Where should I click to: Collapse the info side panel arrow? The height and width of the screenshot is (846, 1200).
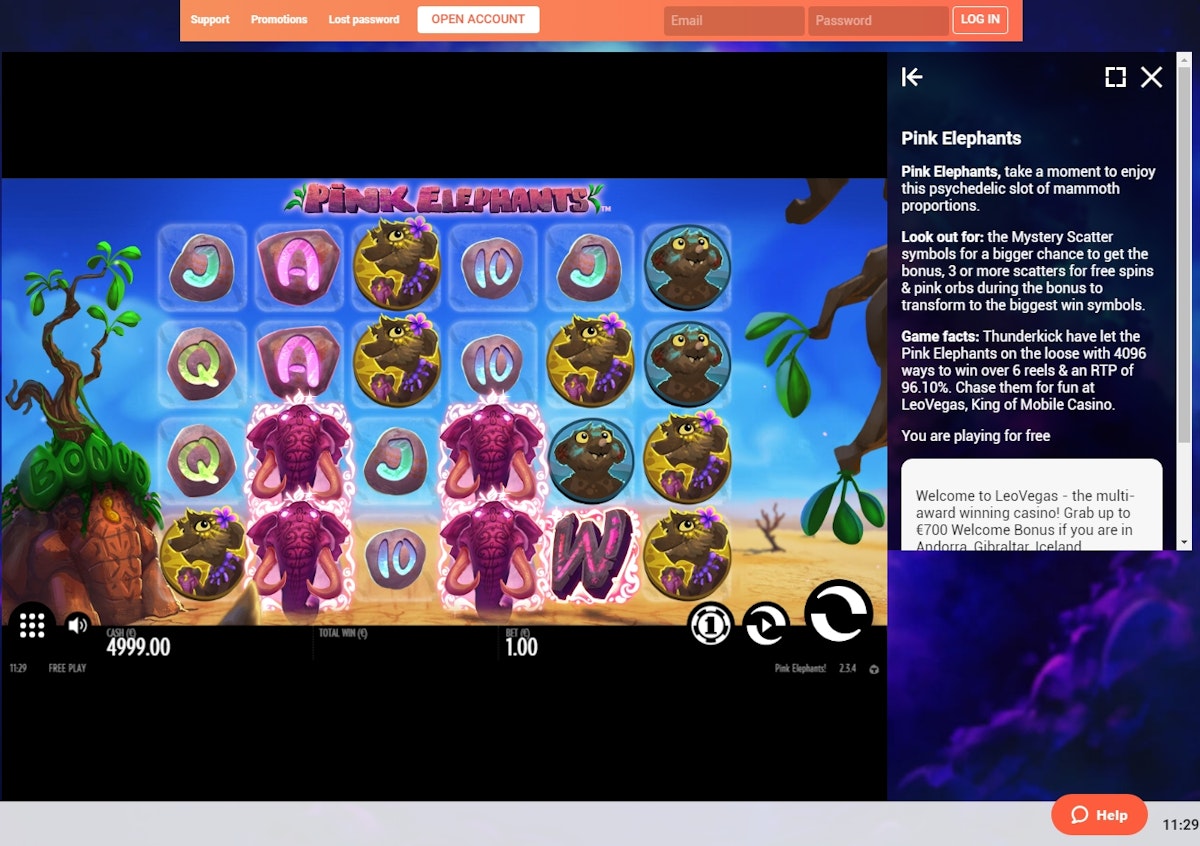tap(912, 77)
